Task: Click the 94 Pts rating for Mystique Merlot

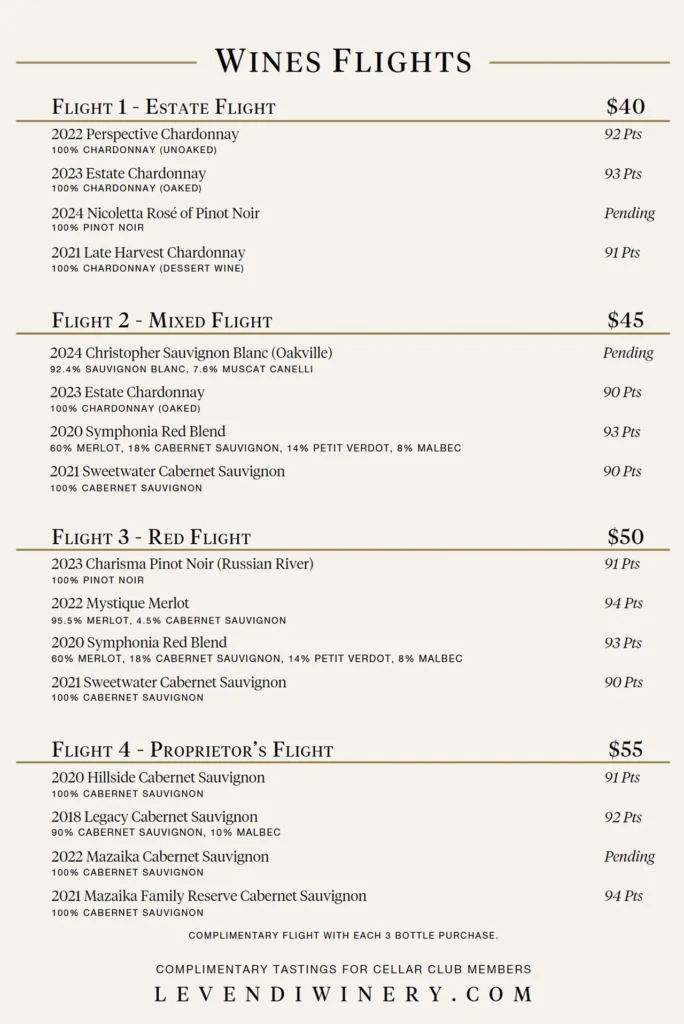Action: click(622, 604)
